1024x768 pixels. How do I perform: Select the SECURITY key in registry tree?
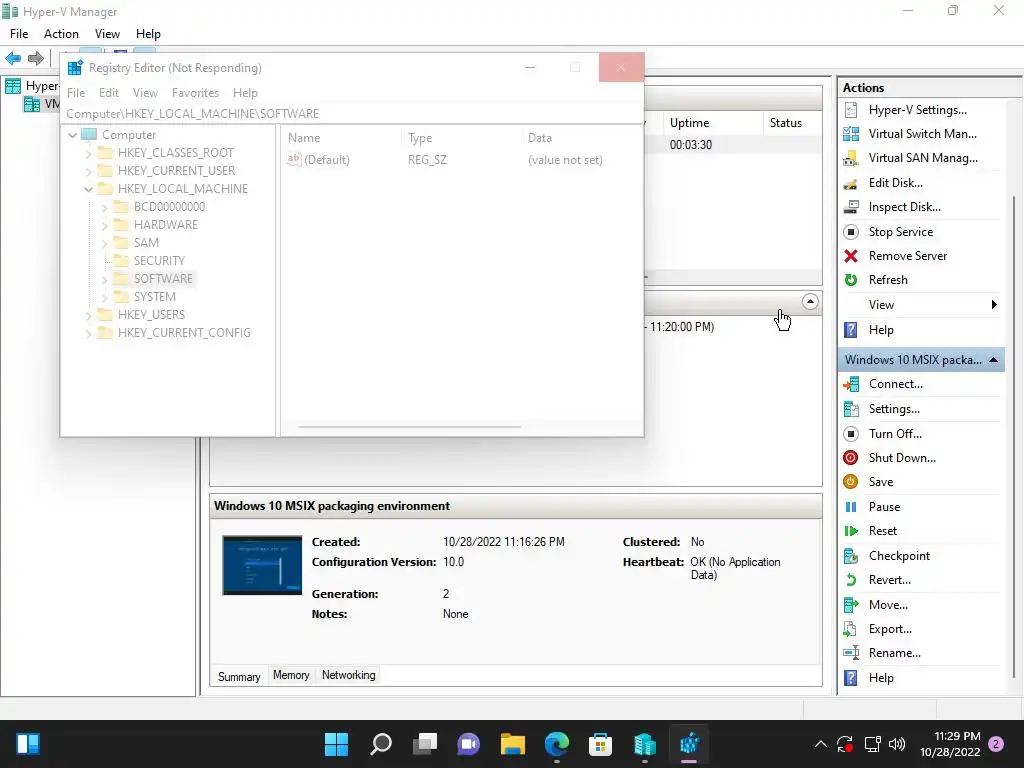(159, 261)
